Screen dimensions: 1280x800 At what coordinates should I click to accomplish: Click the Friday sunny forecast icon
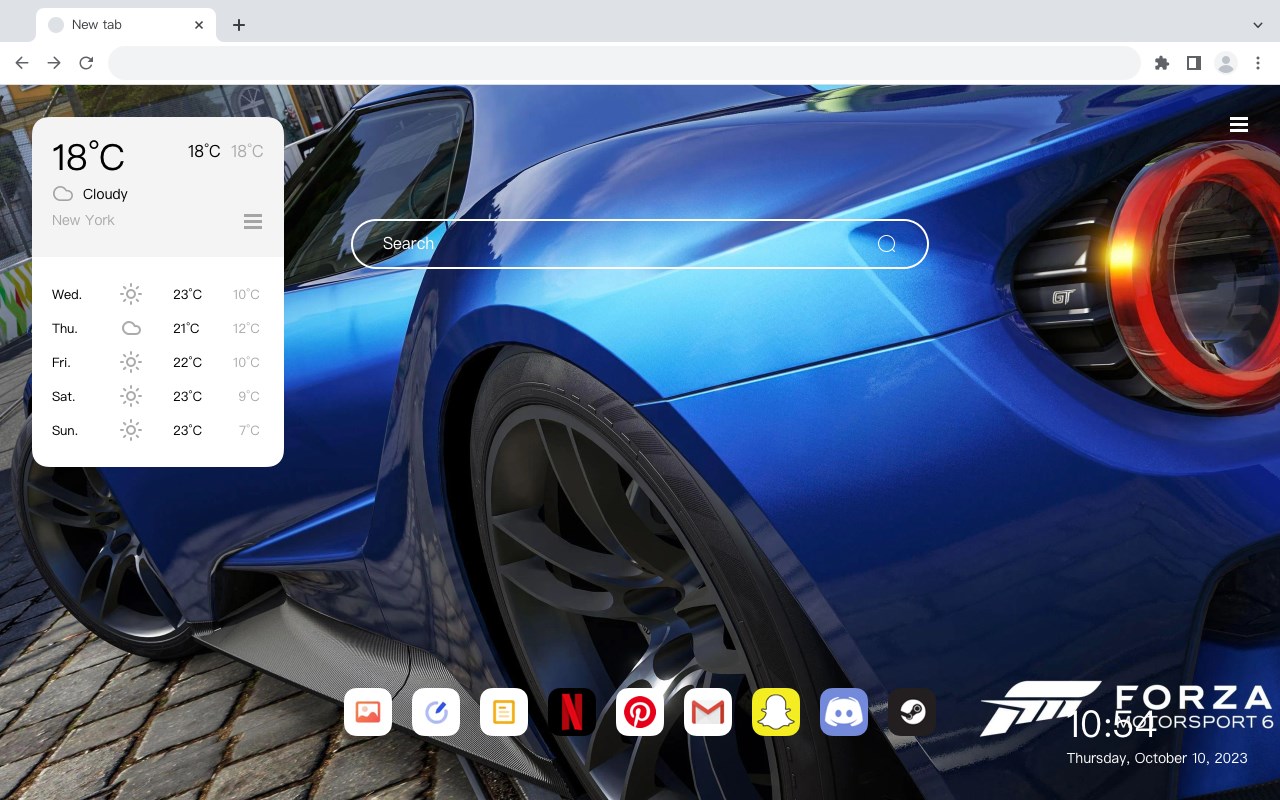point(131,362)
